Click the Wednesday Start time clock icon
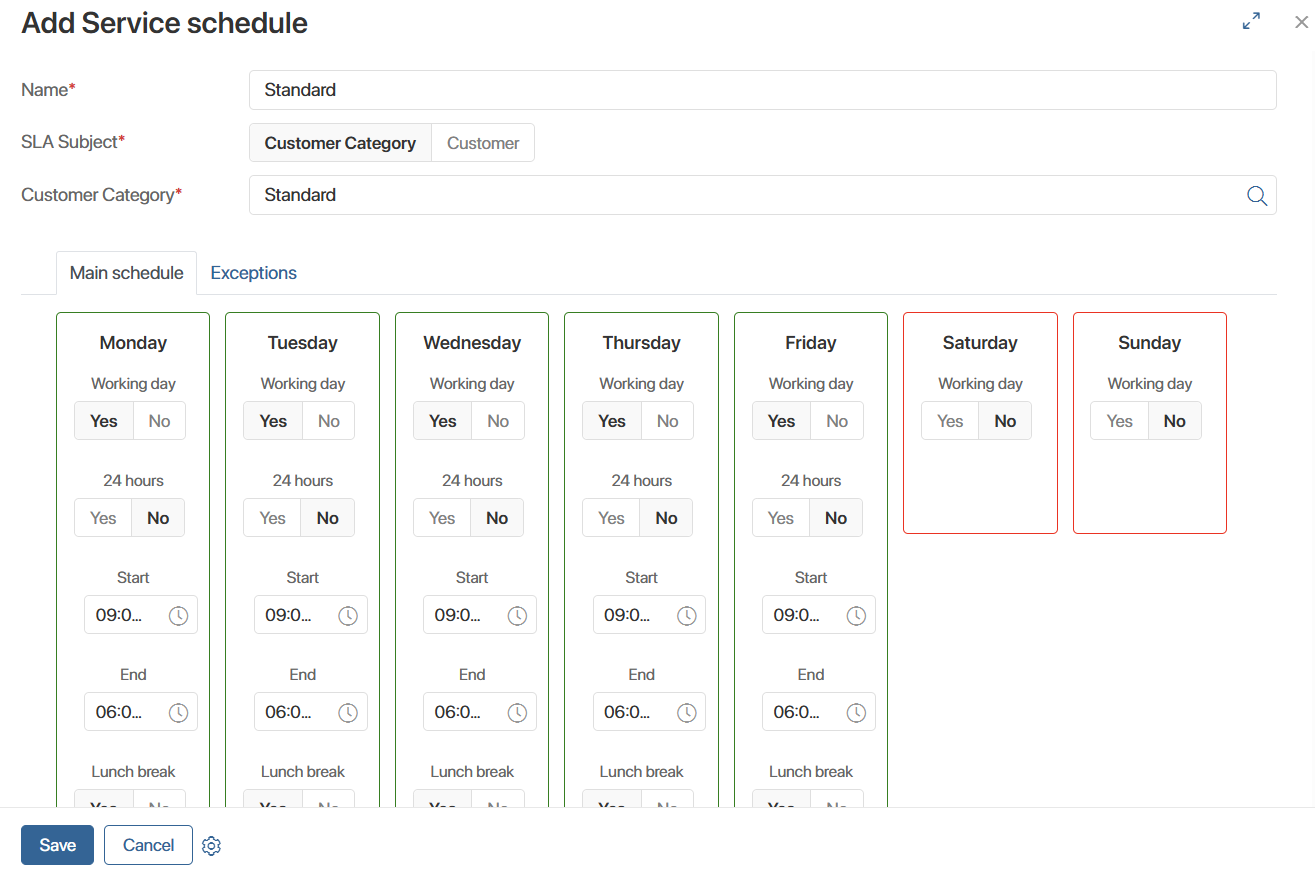 pos(517,616)
